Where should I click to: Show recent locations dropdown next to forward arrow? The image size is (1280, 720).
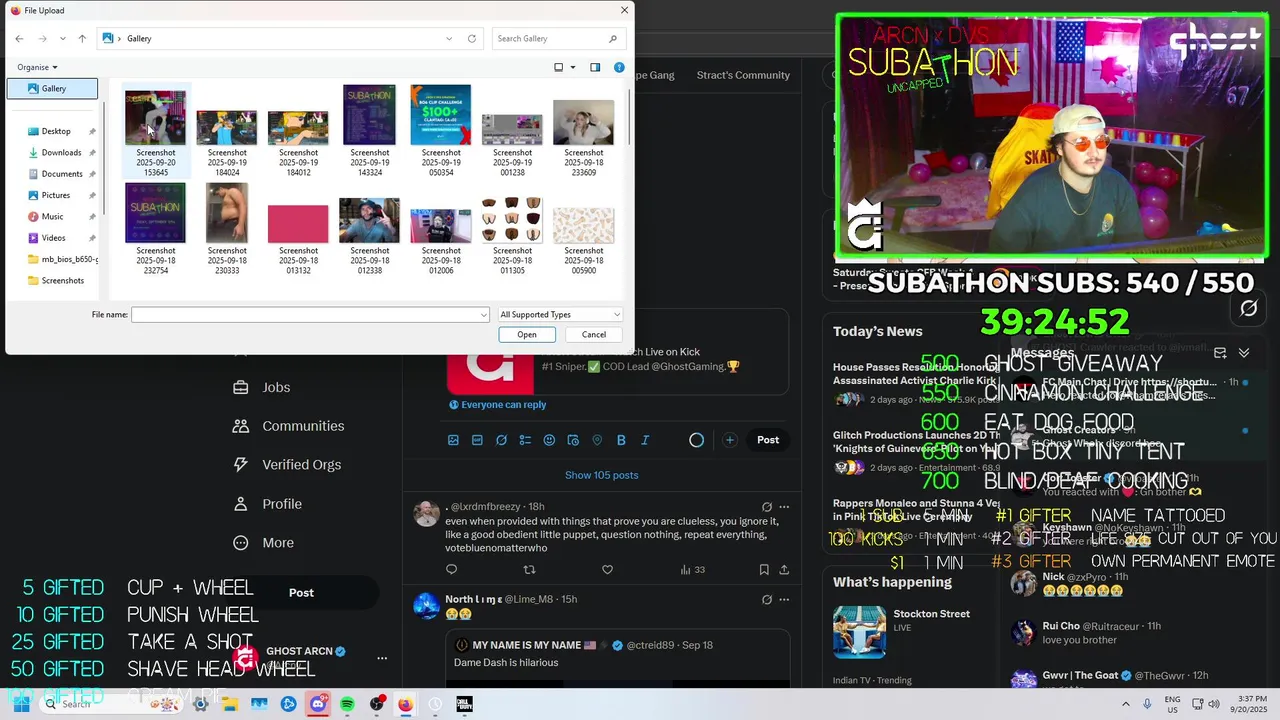62,38
